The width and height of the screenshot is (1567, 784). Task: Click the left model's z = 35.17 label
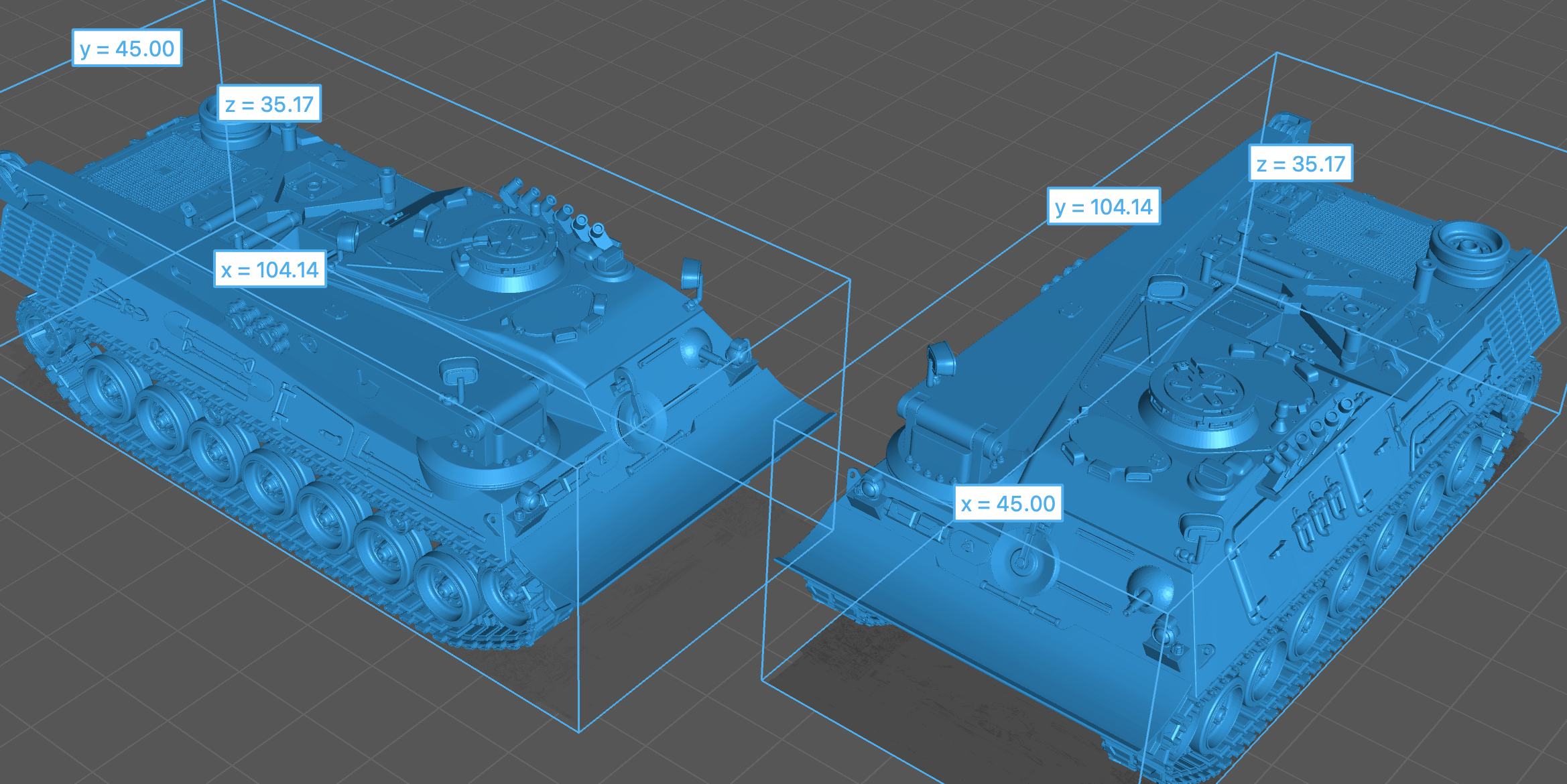pos(269,104)
